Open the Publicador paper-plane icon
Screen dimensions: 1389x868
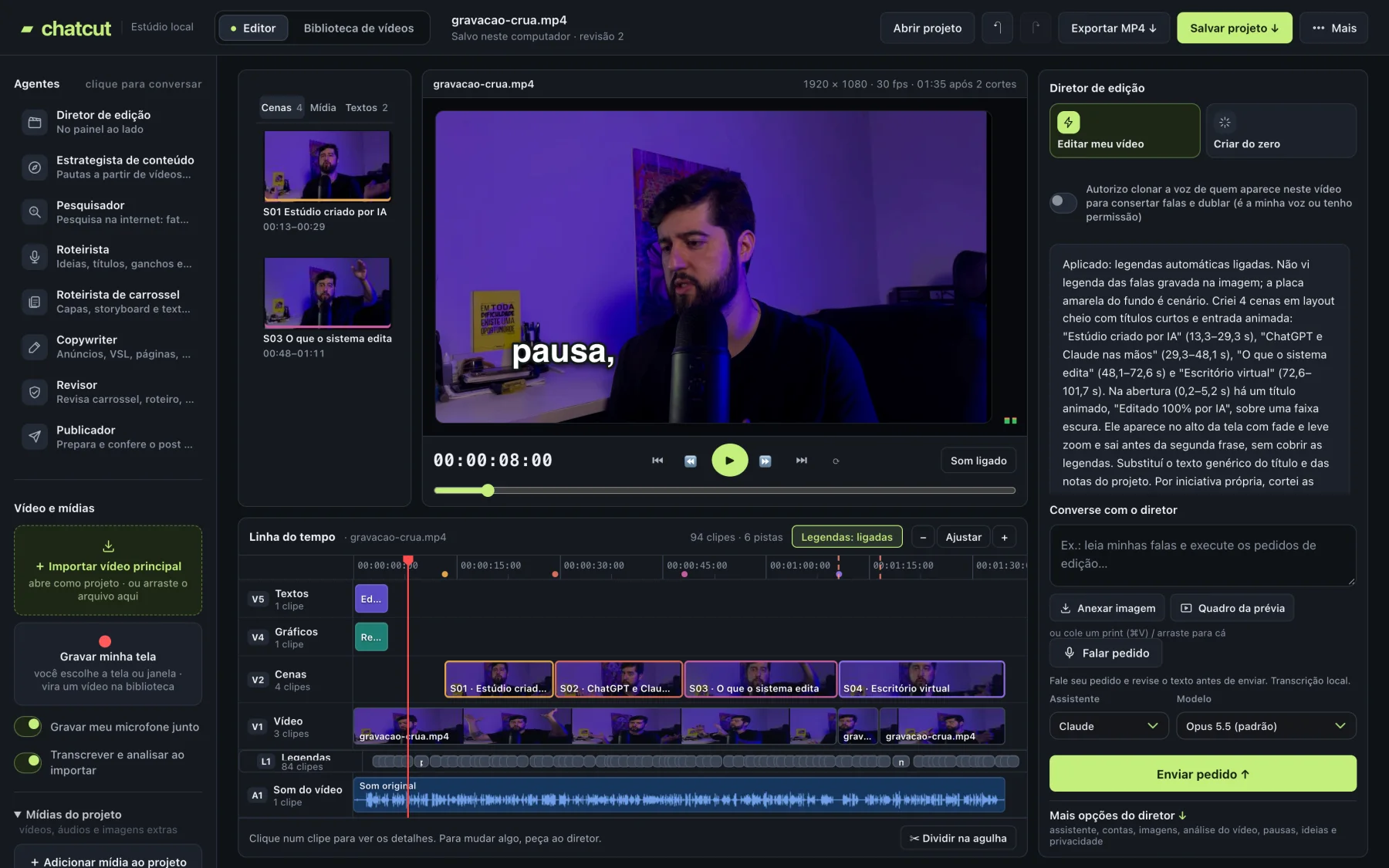point(35,437)
